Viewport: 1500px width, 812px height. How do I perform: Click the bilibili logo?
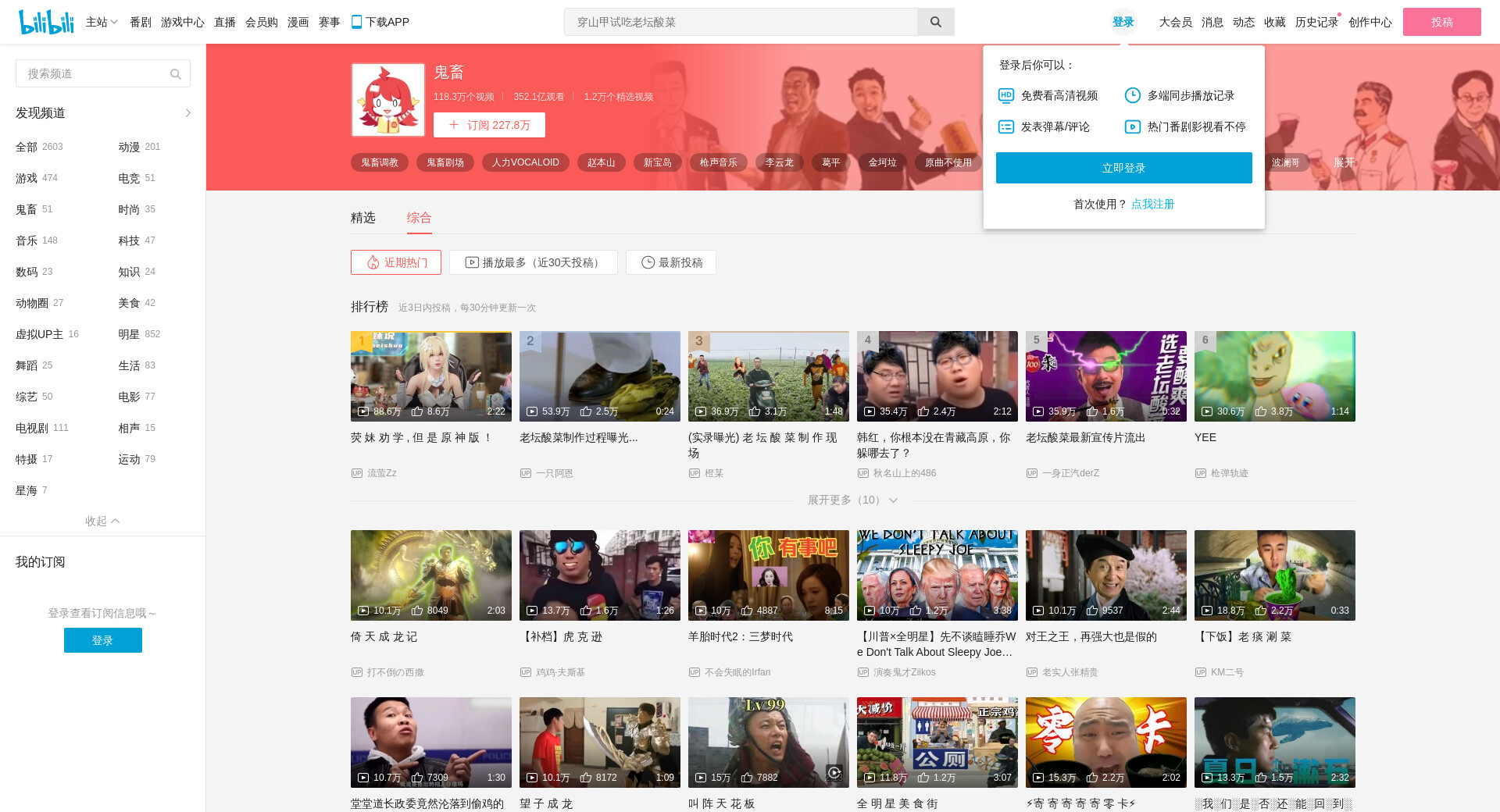click(x=46, y=22)
